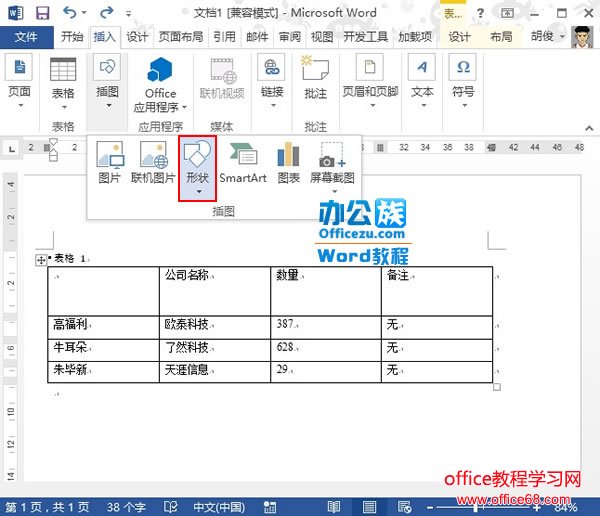Click the Help question mark icon

click(480, 13)
